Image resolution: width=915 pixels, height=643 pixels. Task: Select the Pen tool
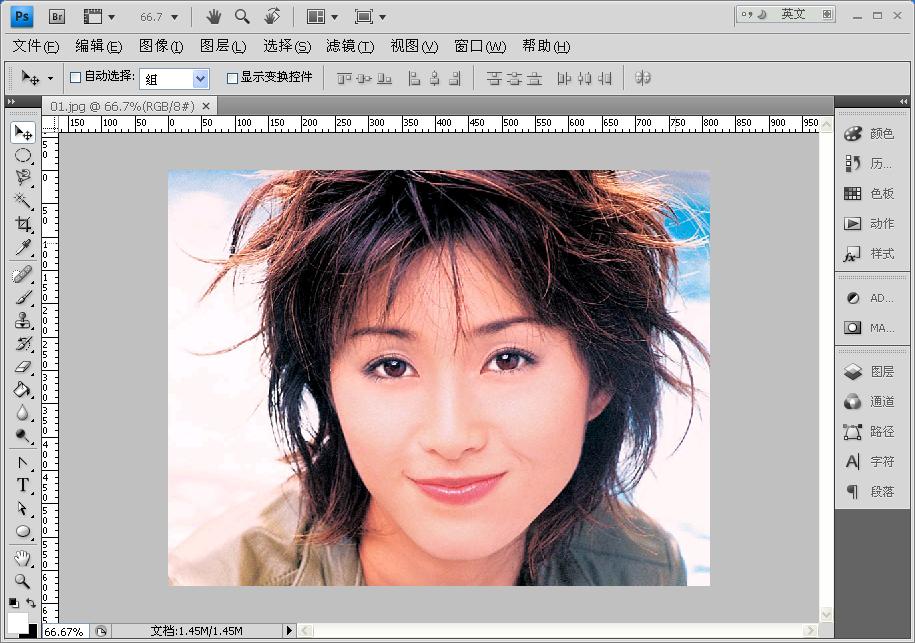23,463
